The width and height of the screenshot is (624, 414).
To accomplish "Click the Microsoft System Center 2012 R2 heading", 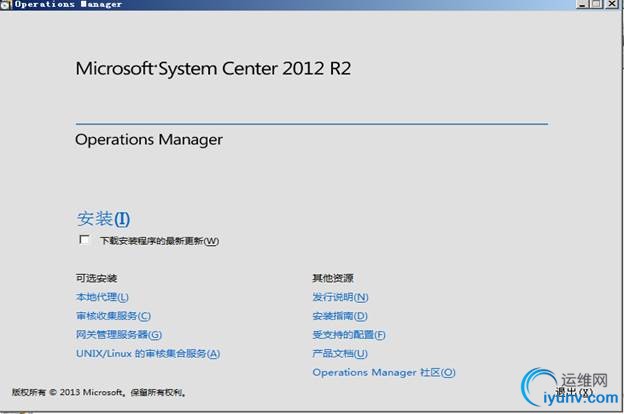I will click(213, 69).
